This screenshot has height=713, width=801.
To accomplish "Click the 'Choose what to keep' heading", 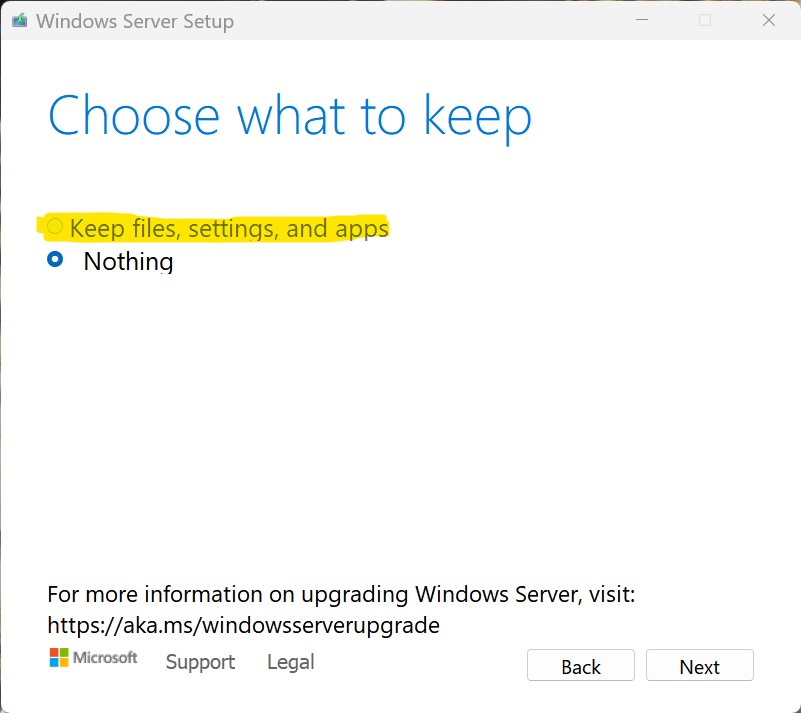I will (x=290, y=116).
